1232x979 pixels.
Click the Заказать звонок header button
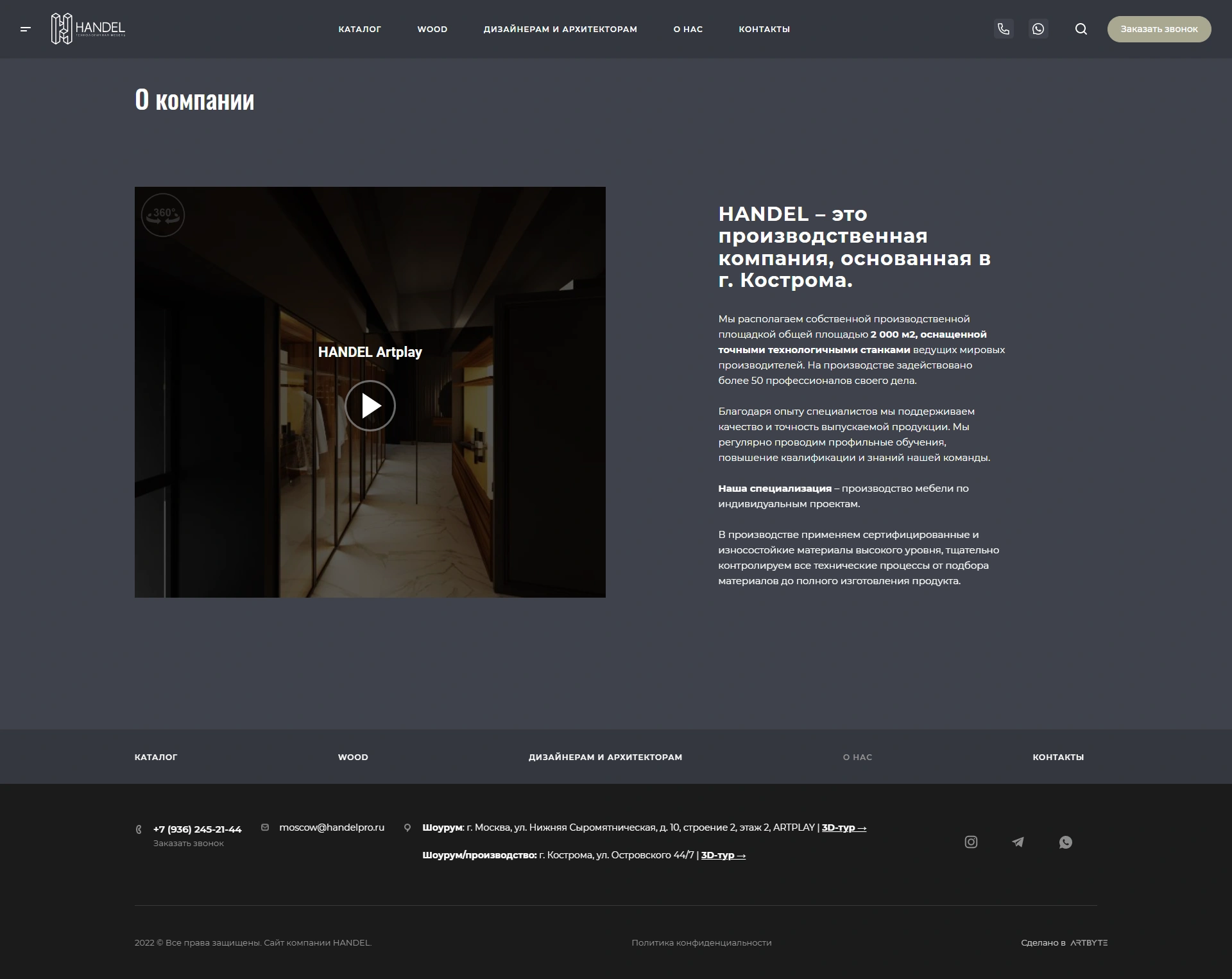pos(1159,29)
